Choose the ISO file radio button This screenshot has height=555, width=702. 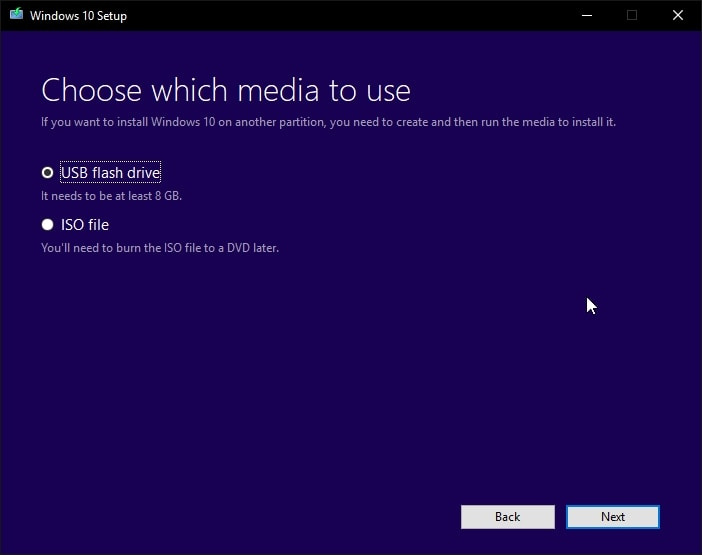[47, 225]
